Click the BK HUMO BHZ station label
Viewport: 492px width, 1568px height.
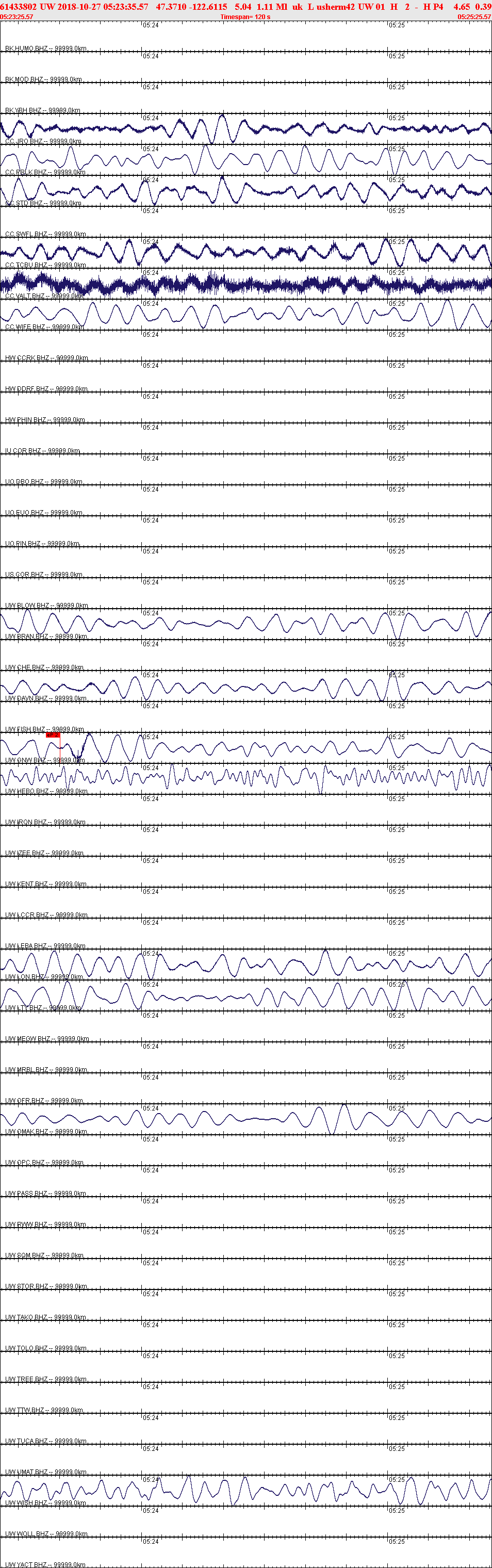pos(46,48)
